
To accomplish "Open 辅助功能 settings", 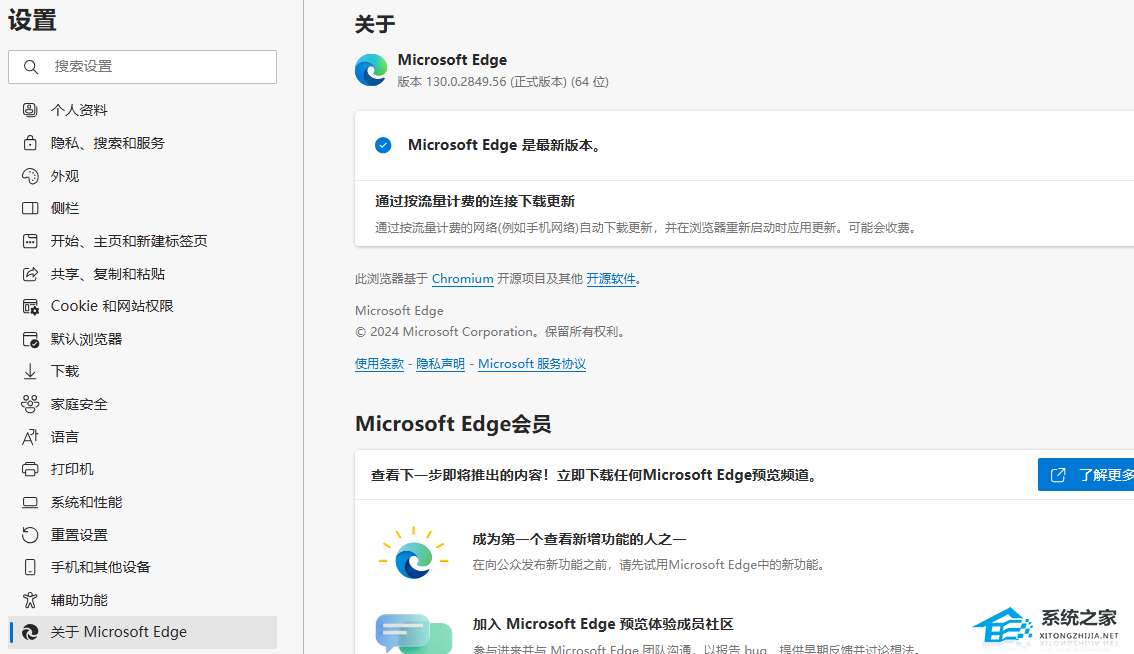I will tap(142, 600).
